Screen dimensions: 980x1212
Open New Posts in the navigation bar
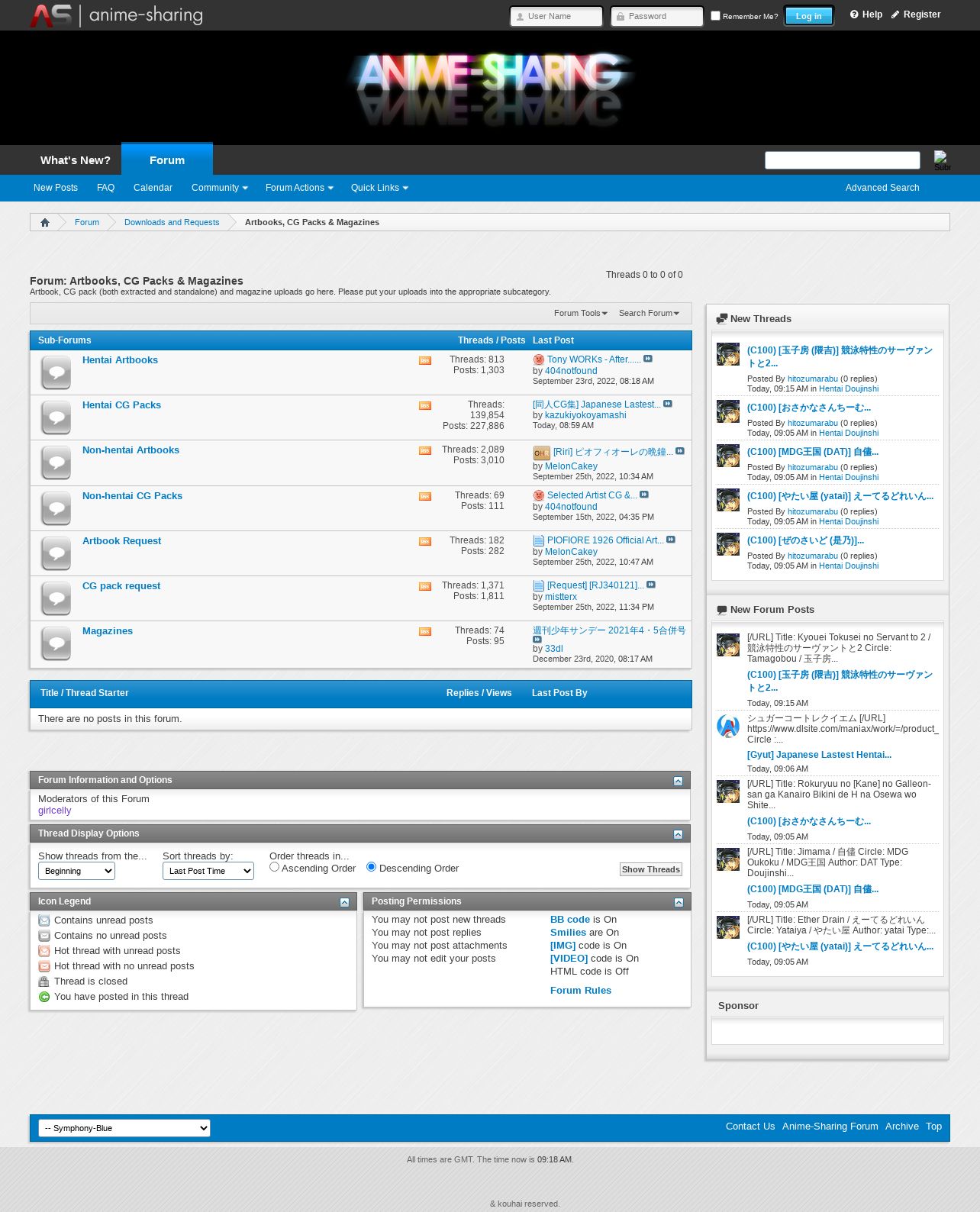click(x=56, y=188)
